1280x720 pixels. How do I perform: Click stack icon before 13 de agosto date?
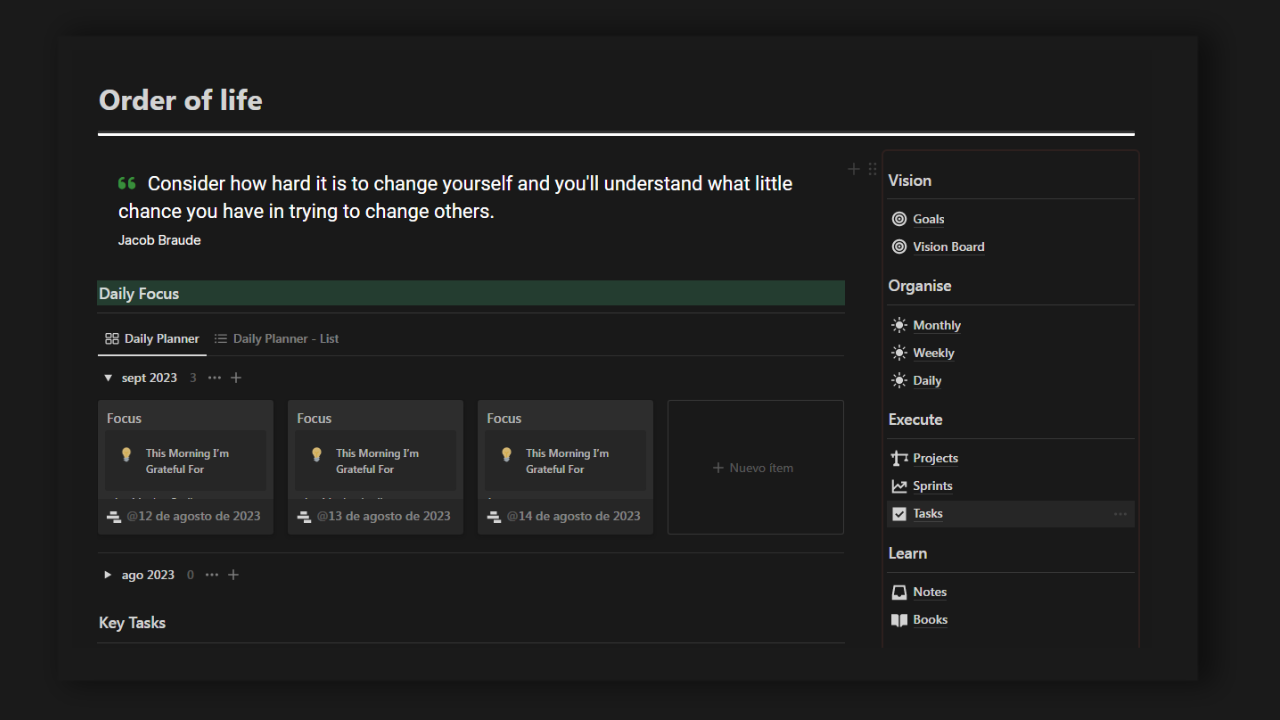pos(303,517)
